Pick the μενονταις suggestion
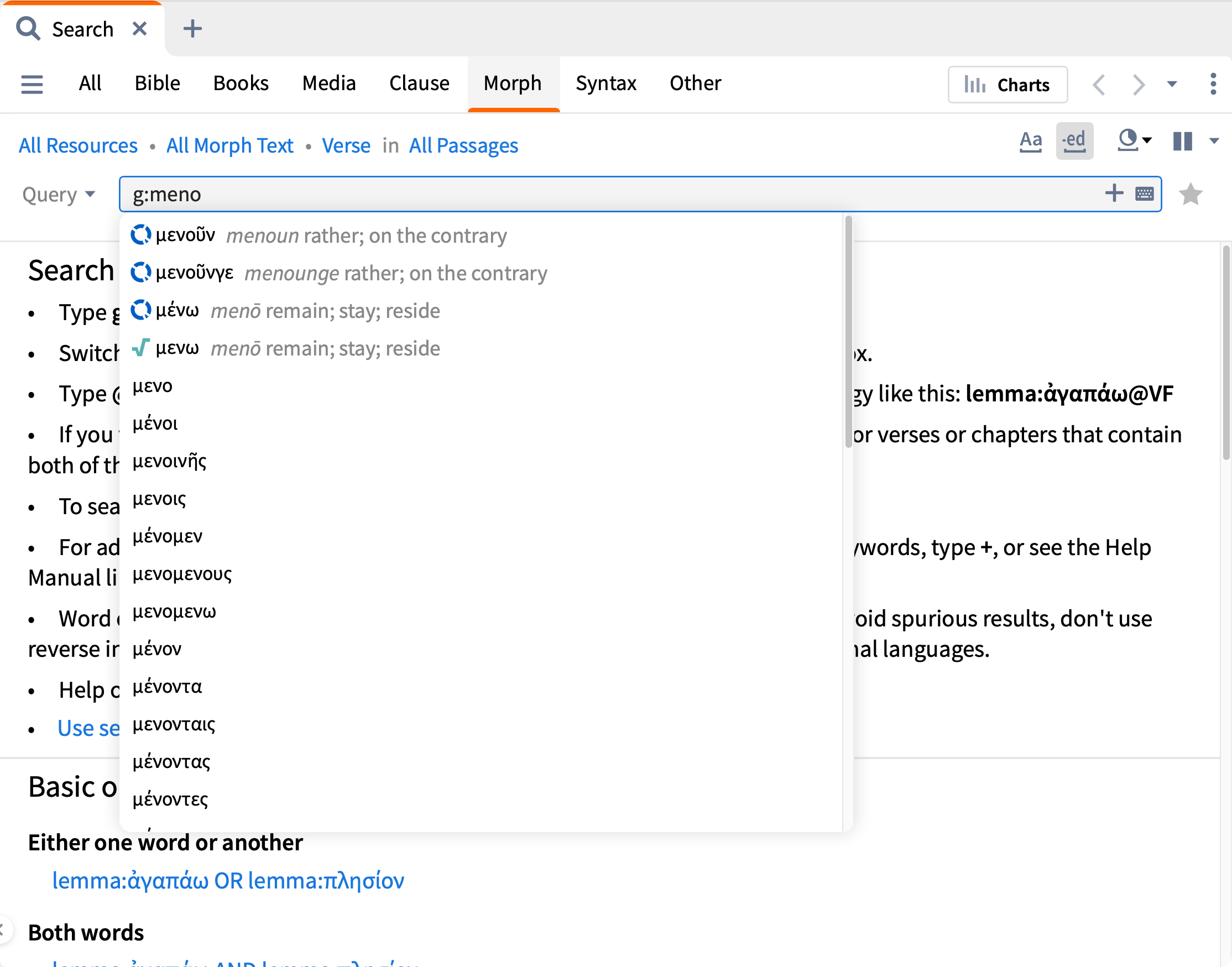The image size is (1232, 967). click(x=481, y=724)
